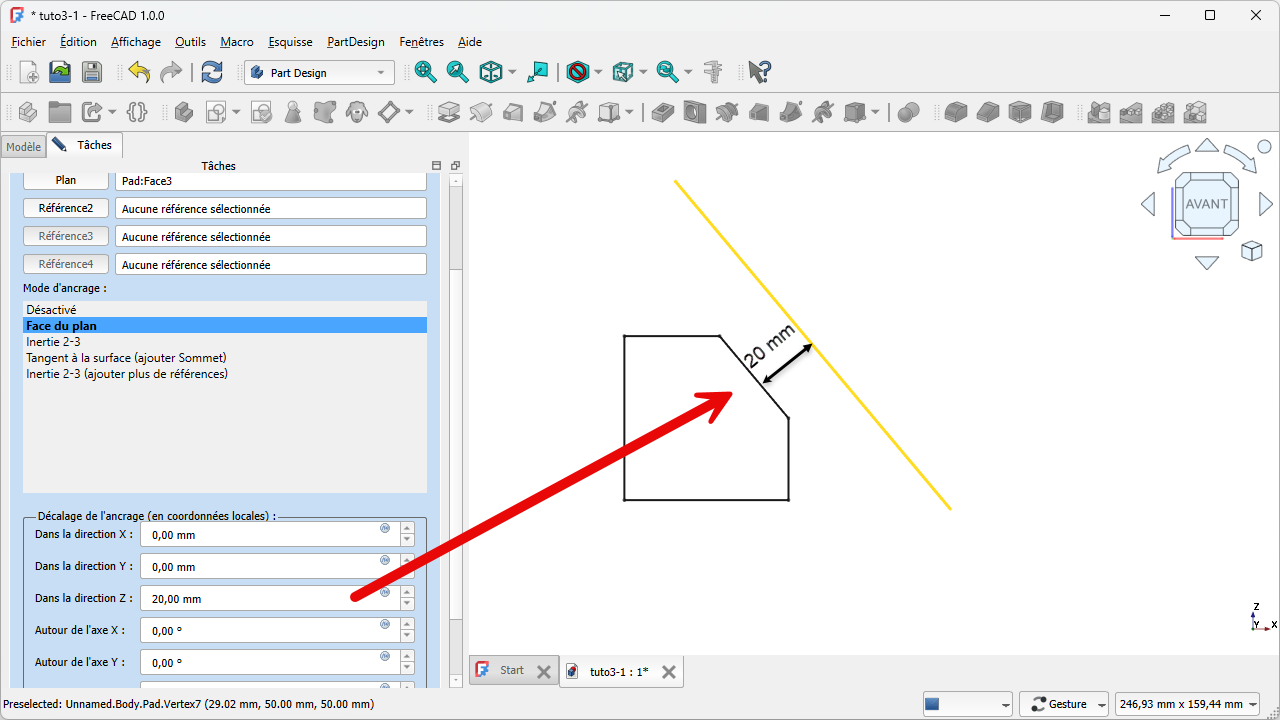Click the new document icon
This screenshot has width=1280, height=720.
[29, 72]
